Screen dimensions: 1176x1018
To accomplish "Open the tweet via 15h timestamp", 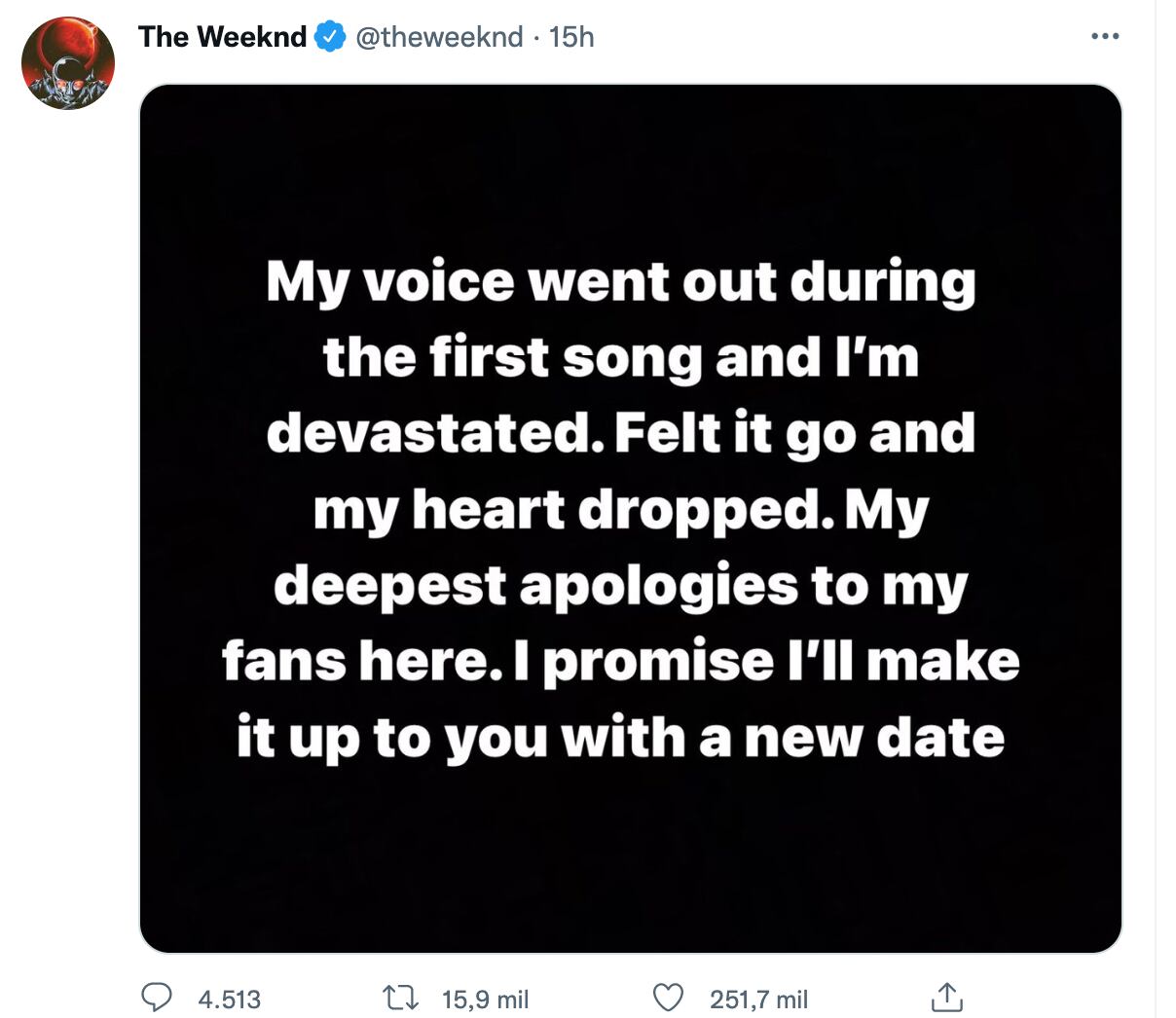I will point(571,37).
